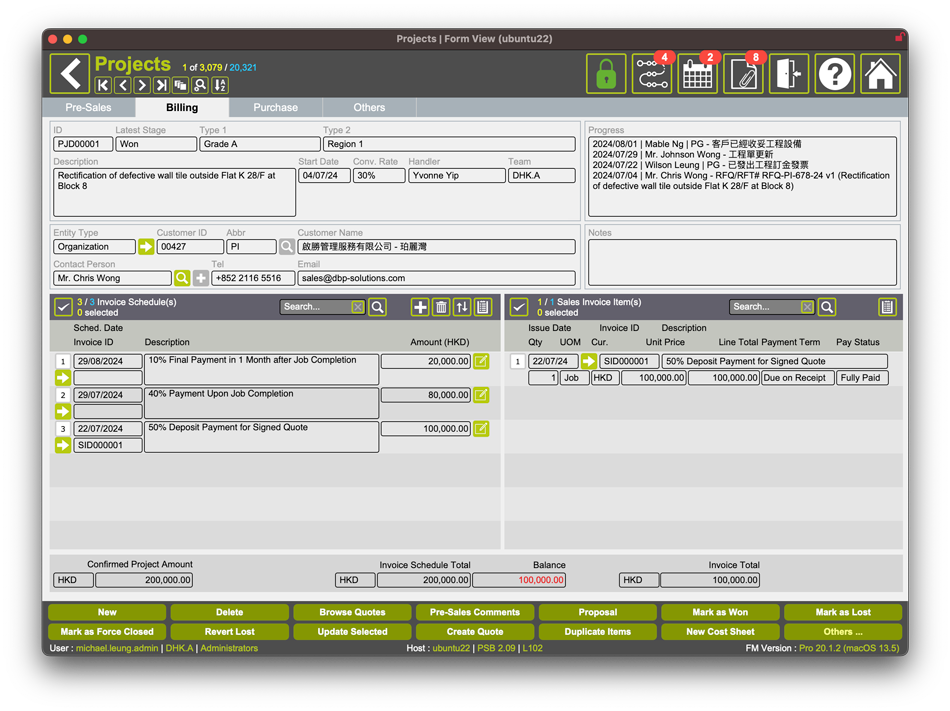Screen dimensions: 950x711
Task: Toggle select-all checkbox for Invoice Schedules
Action: tap(62, 307)
